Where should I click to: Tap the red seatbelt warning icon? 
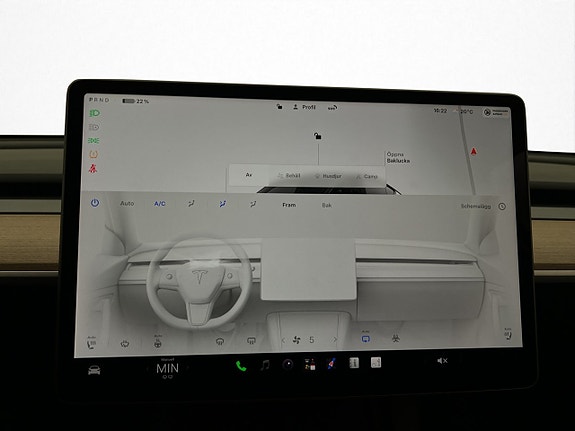tap(93, 169)
